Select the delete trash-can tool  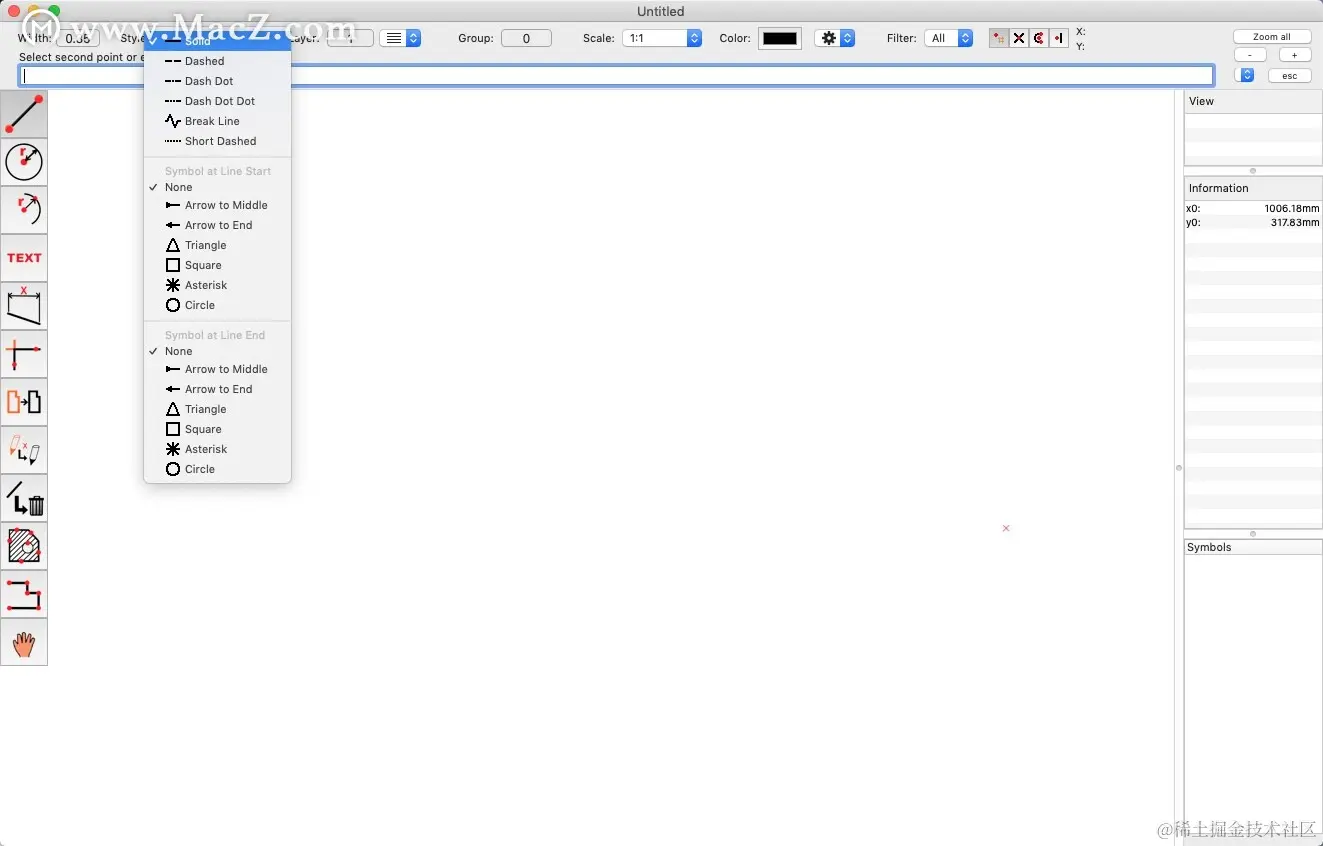point(24,498)
